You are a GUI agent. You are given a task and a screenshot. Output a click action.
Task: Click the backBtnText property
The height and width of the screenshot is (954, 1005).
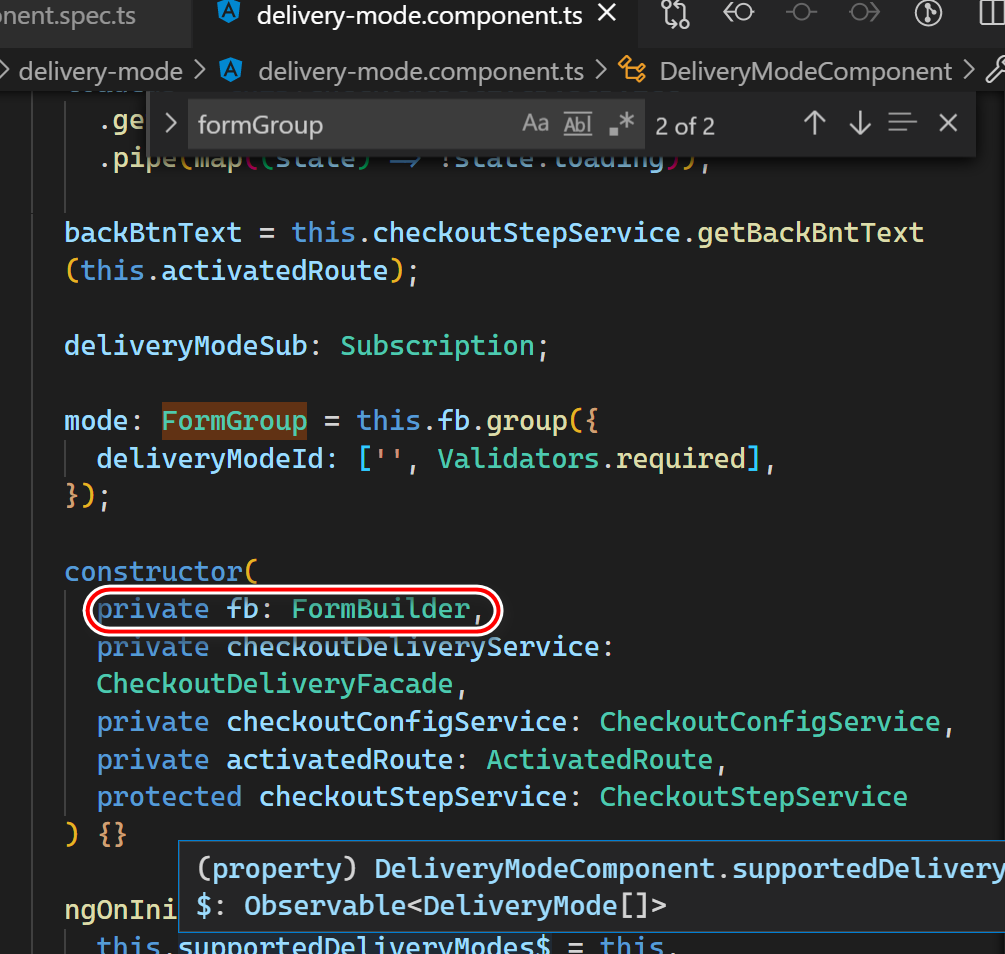[x=153, y=233]
